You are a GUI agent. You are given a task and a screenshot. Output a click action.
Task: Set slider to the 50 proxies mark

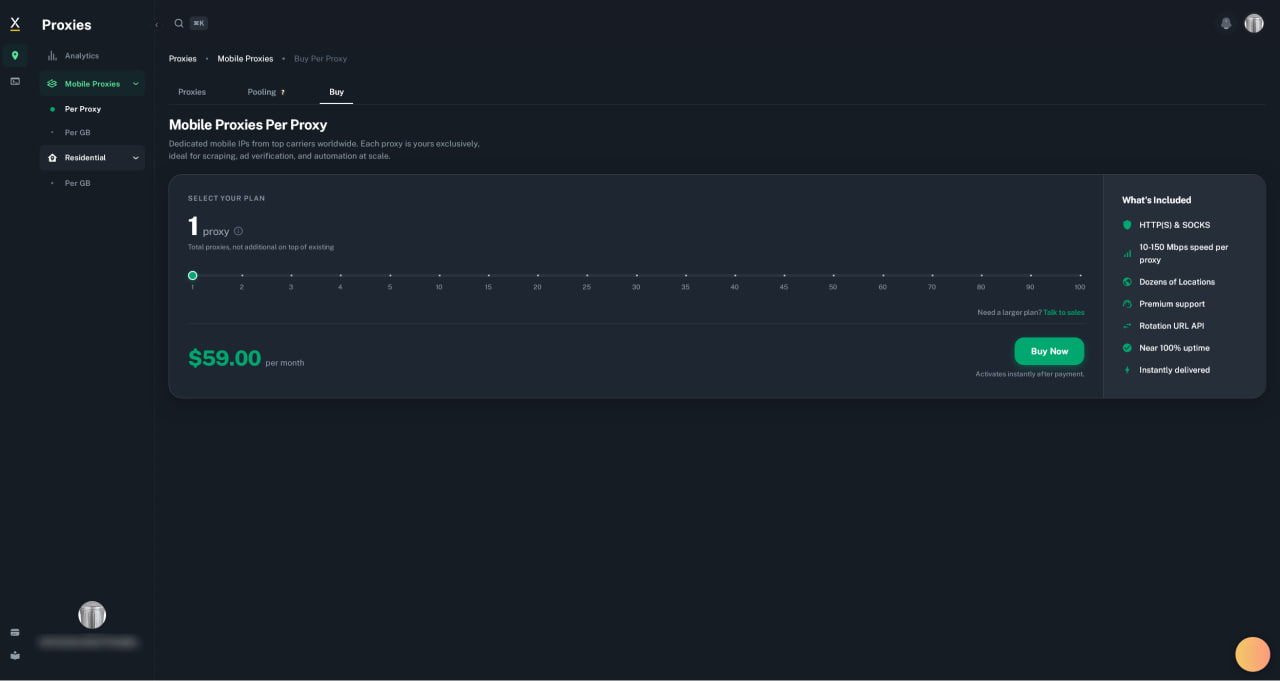coord(833,276)
